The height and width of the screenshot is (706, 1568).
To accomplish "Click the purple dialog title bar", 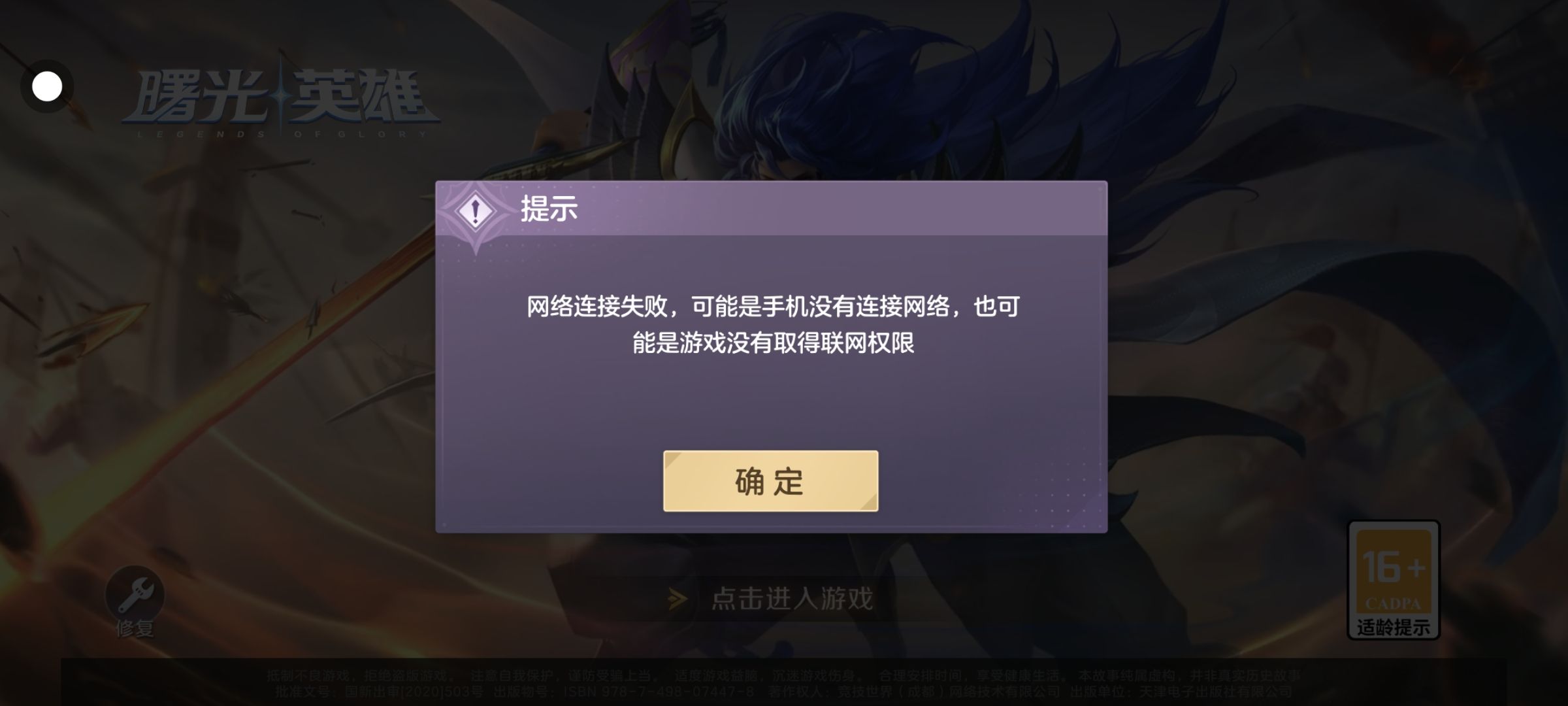I will click(772, 209).
